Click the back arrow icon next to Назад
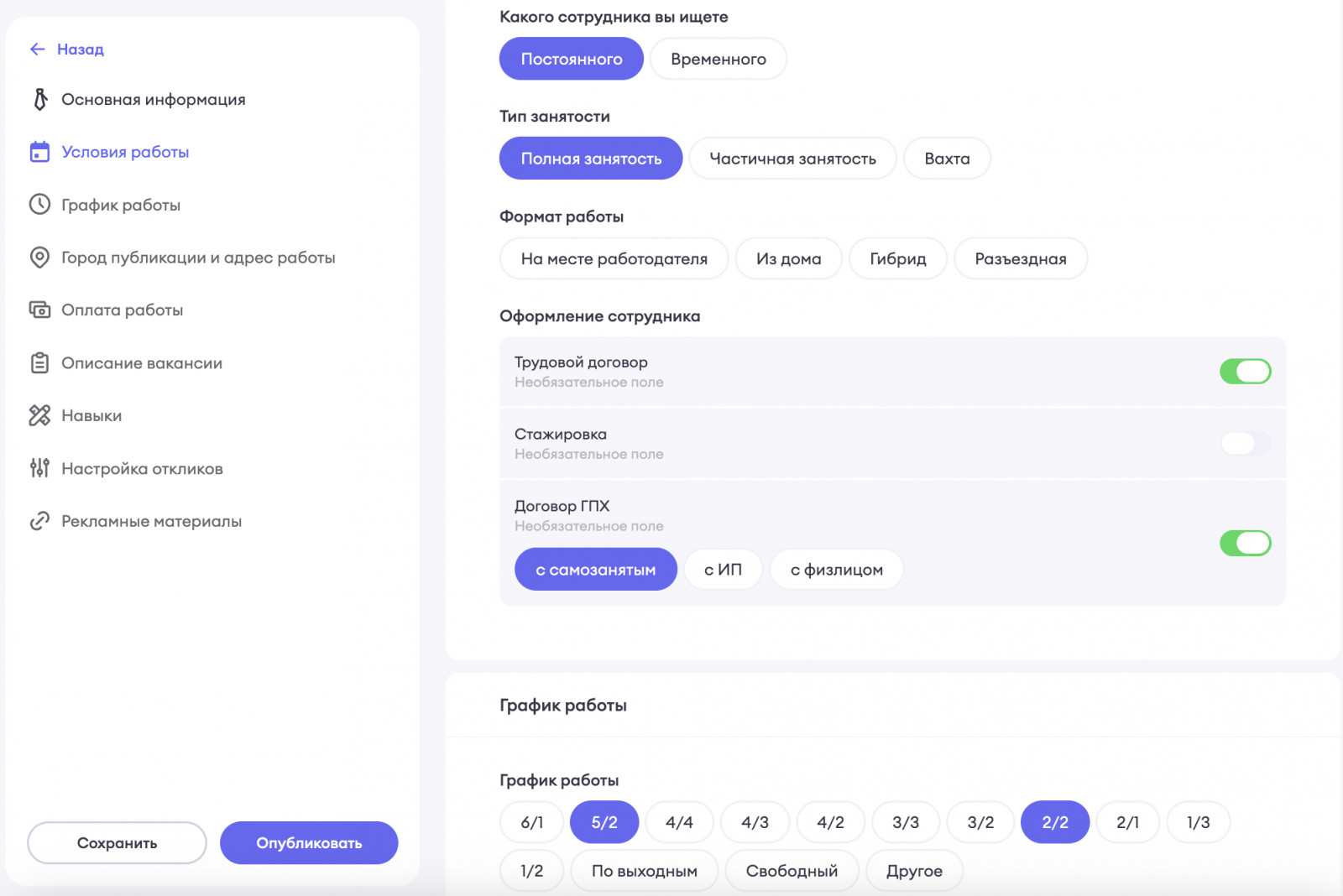The height and width of the screenshot is (896, 1343). click(37, 49)
